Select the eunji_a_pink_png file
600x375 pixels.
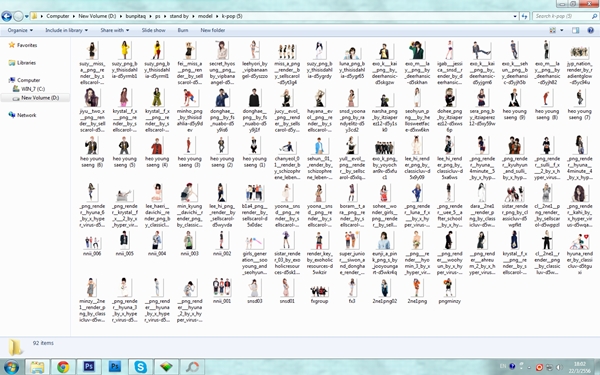point(385,254)
